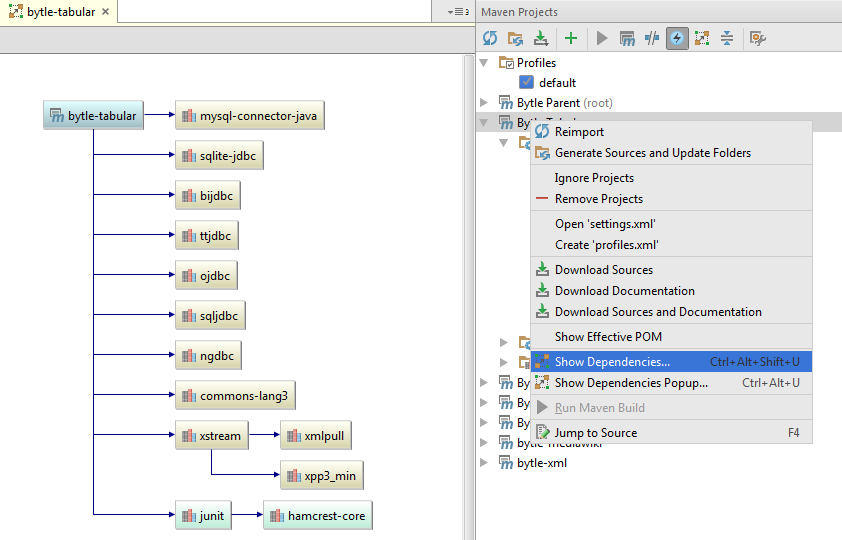Viewport: 842px width, 540px height.
Task: Click the Execute Maven Goal icon
Action: click(x=627, y=38)
